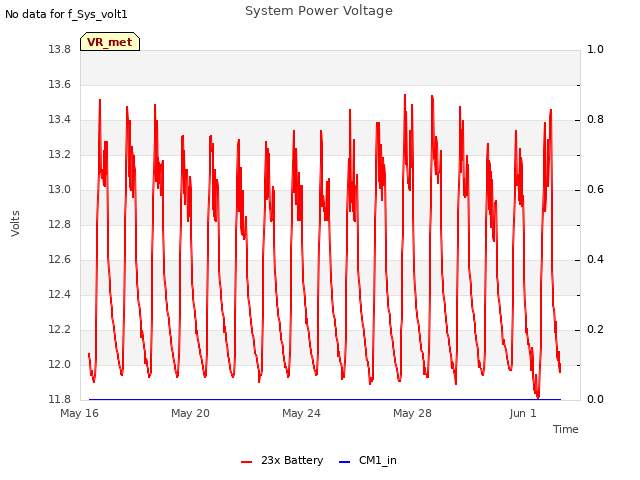
Task: Click the 12.8 left axis value
Action: click(x=59, y=224)
